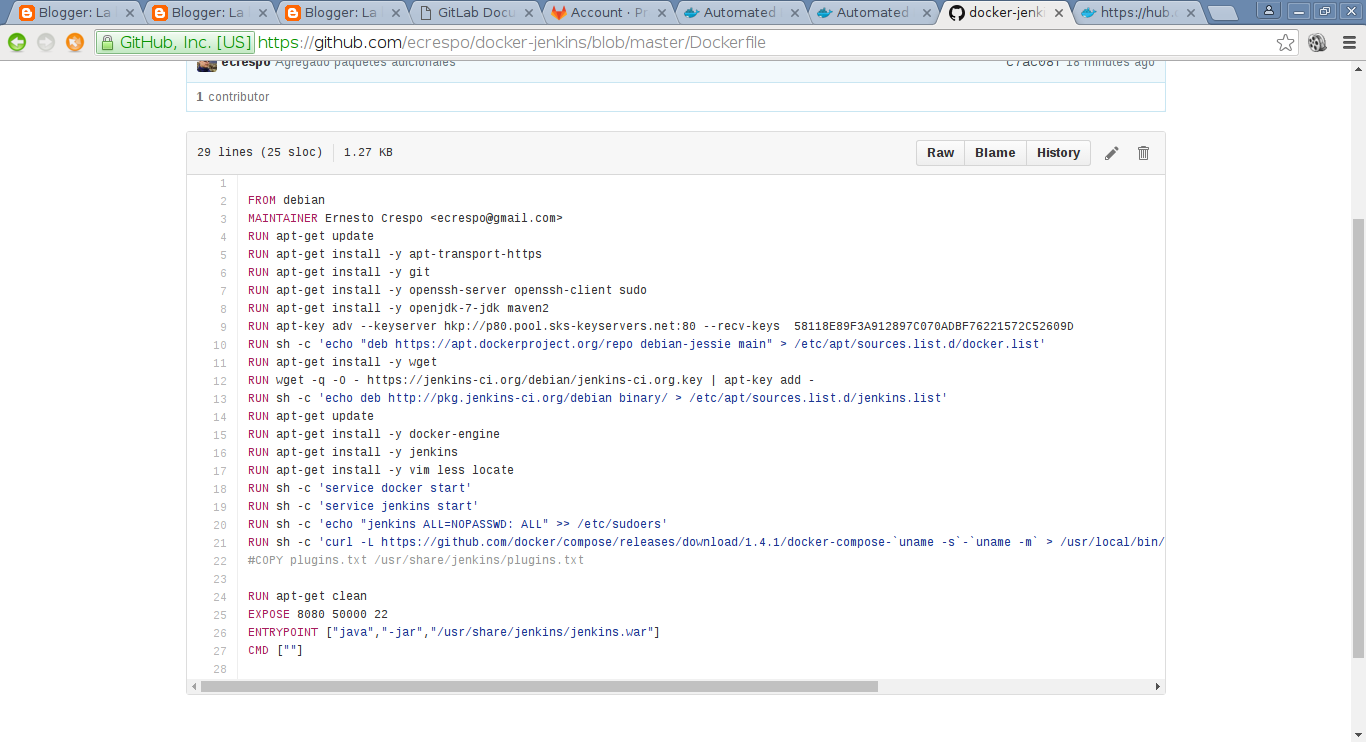Open the 1 contributor link
The image size is (1366, 742).
[x=233, y=97]
